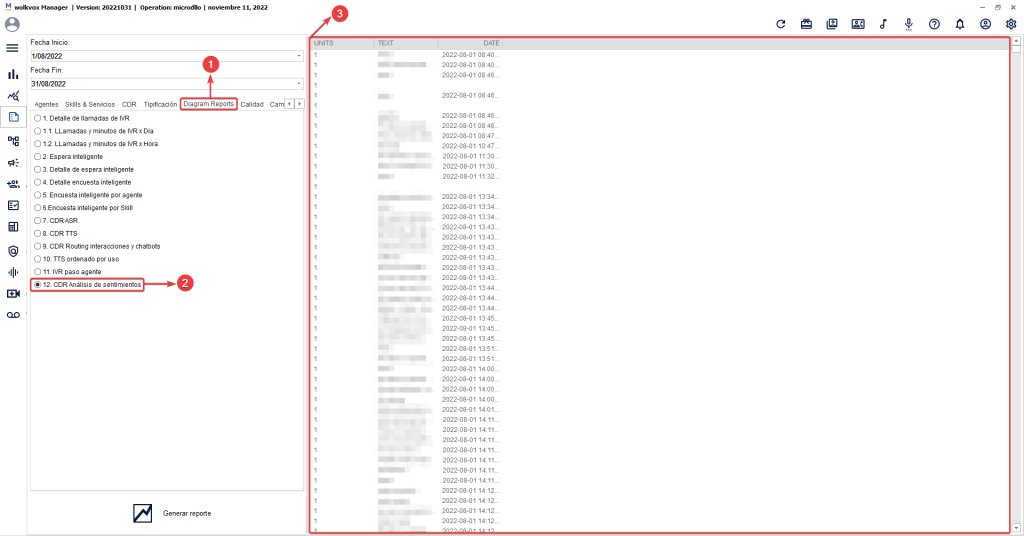Select 1.1. LLamadas y minutos de IVR x Dia
Image resolution: width=1024 pixels, height=536 pixels.
[93, 131]
